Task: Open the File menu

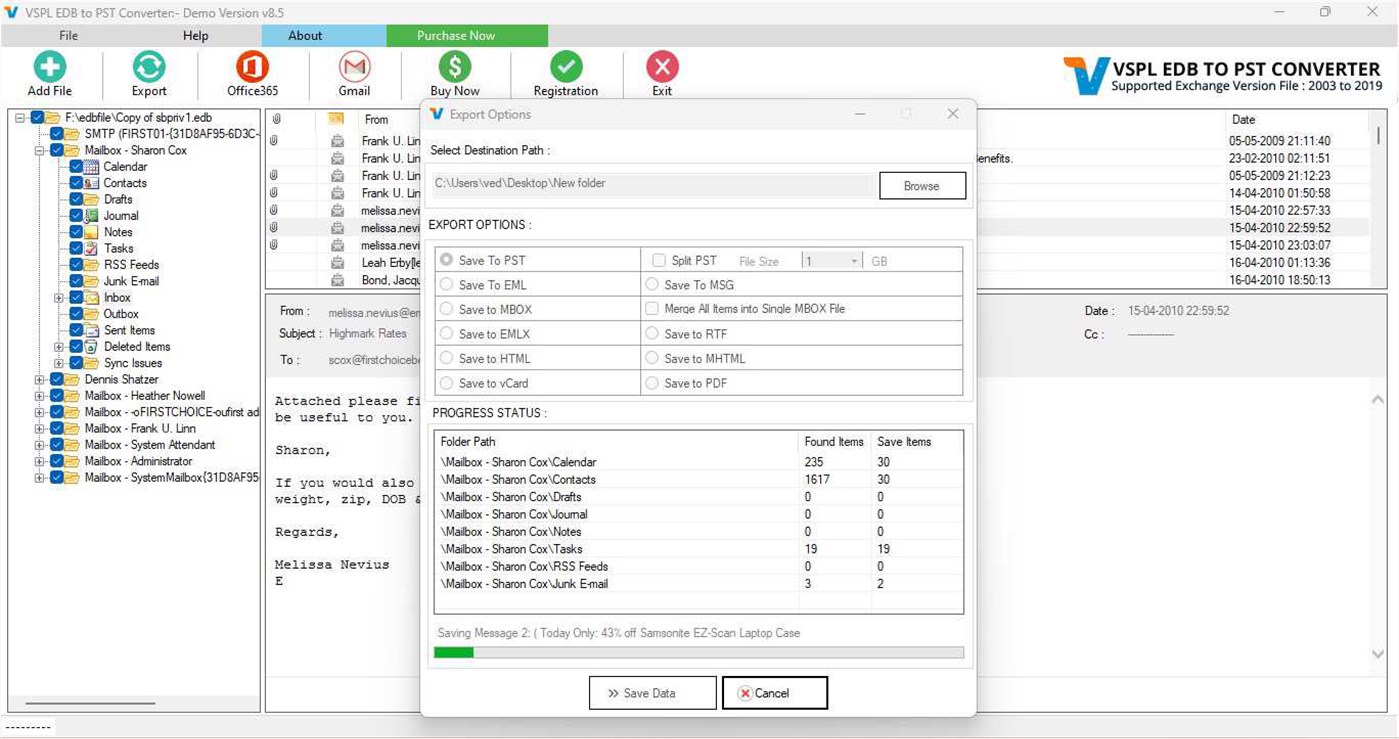Action: point(67,35)
